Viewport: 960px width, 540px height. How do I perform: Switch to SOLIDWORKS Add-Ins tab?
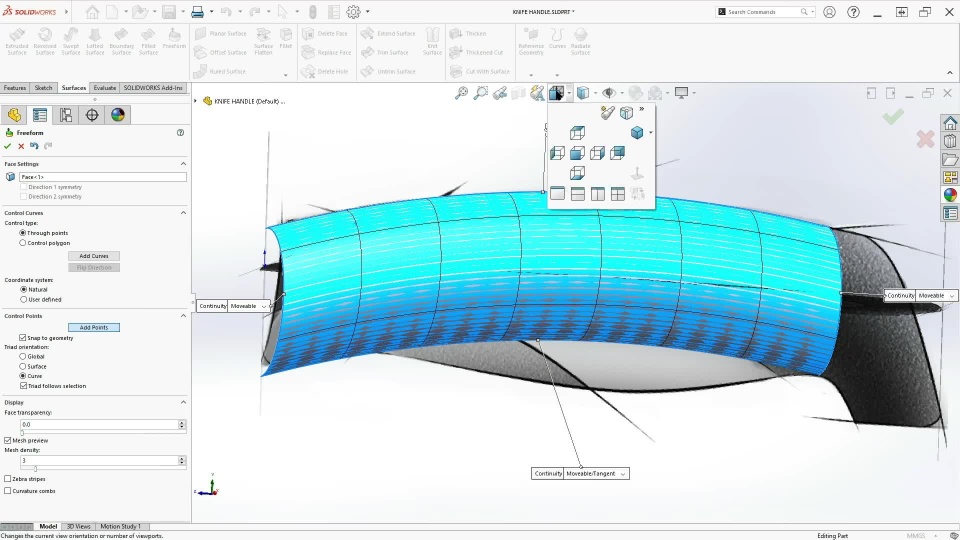[x=153, y=88]
